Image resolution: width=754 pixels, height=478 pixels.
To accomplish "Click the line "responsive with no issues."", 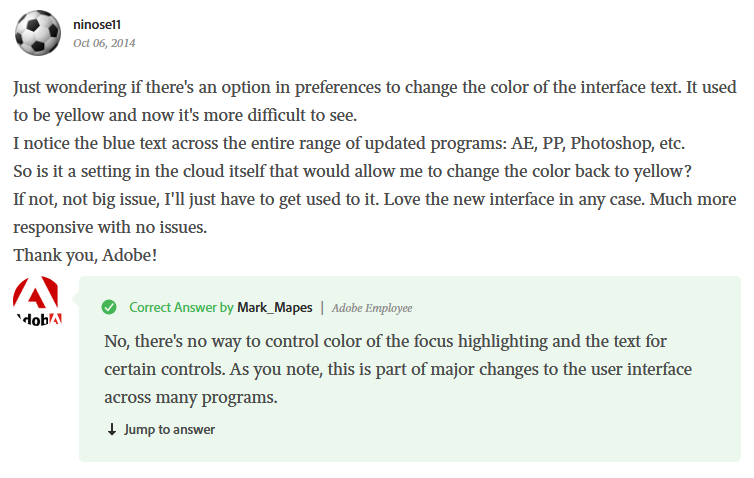I will 110,227.
